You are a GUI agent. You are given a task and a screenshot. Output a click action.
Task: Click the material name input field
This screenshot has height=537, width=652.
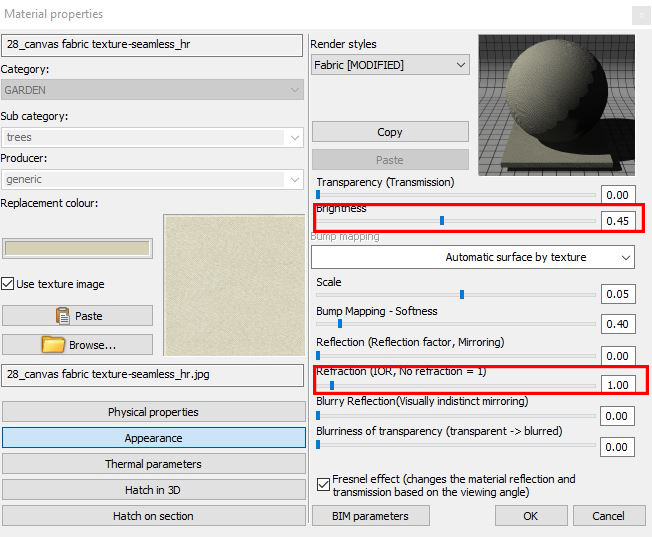pyautogui.click(x=152, y=45)
